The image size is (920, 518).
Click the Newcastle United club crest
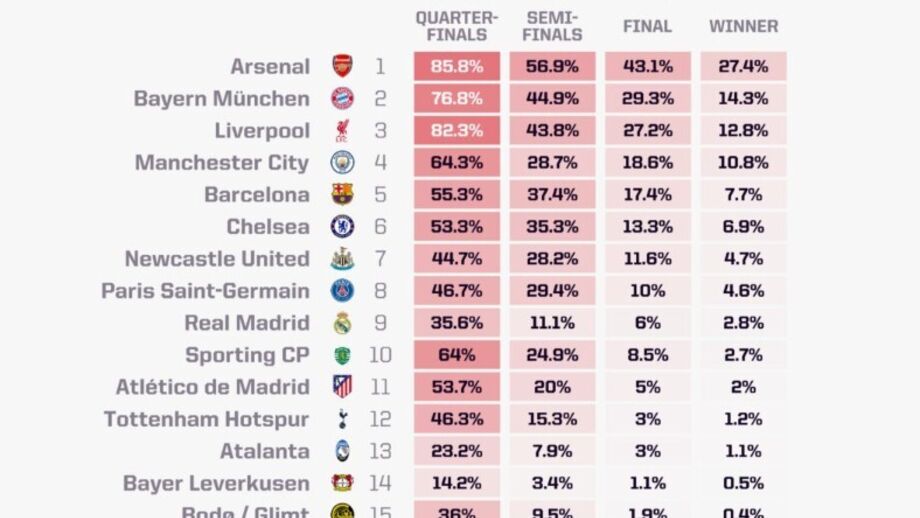(342, 259)
